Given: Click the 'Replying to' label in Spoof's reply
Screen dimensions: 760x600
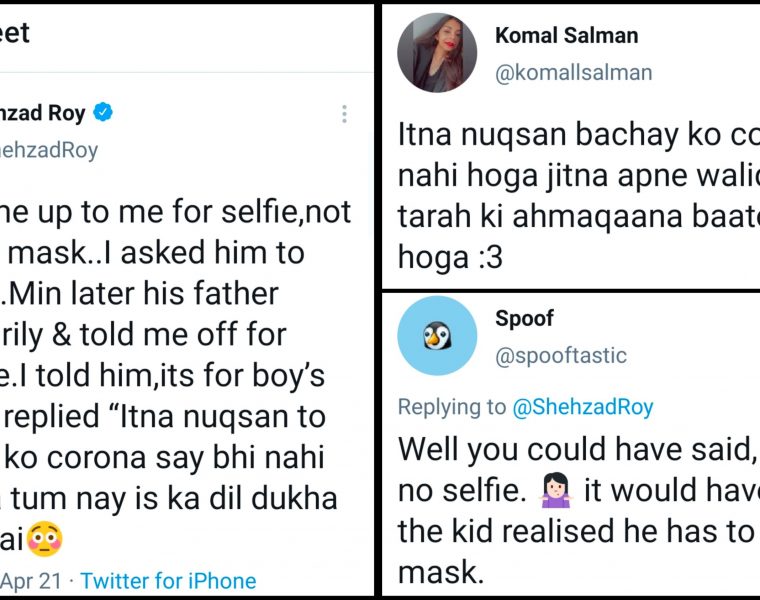Looking at the screenshot, I should [452, 406].
